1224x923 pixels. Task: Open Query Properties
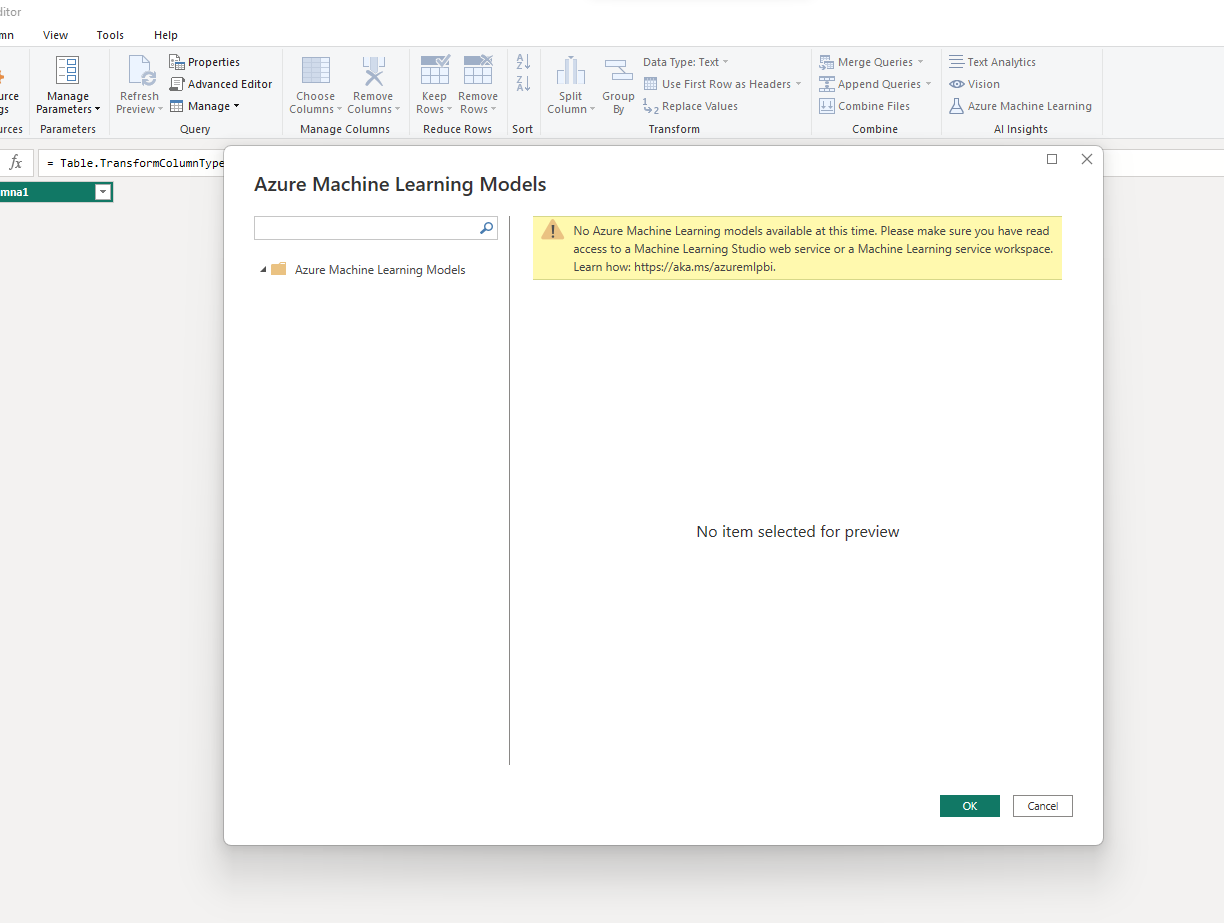point(205,62)
